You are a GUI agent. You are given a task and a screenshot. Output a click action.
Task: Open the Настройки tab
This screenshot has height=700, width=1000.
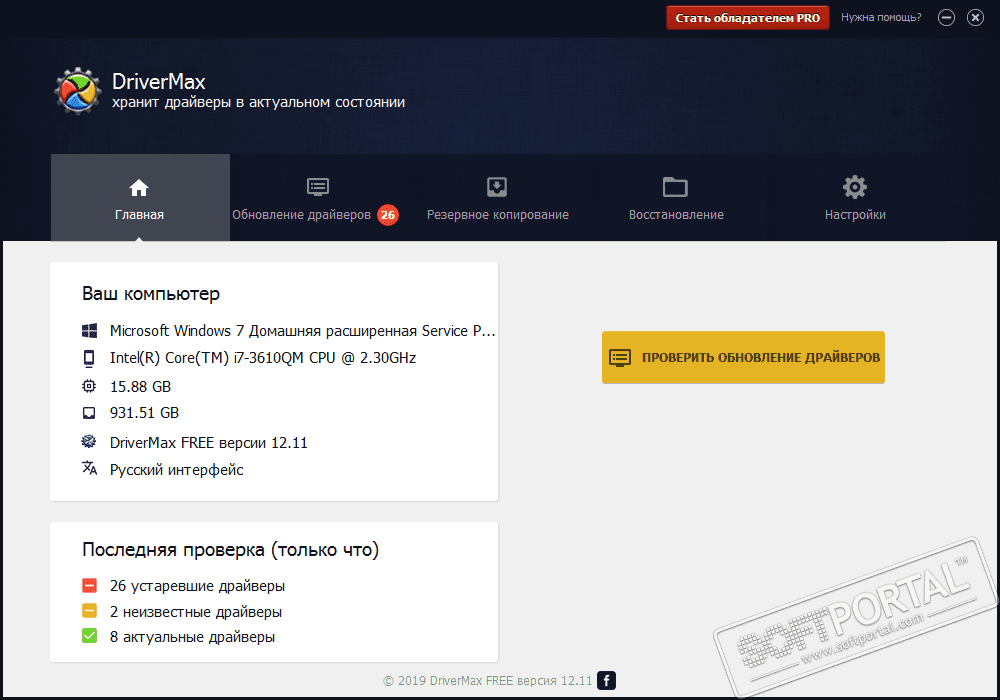coord(855,197)
